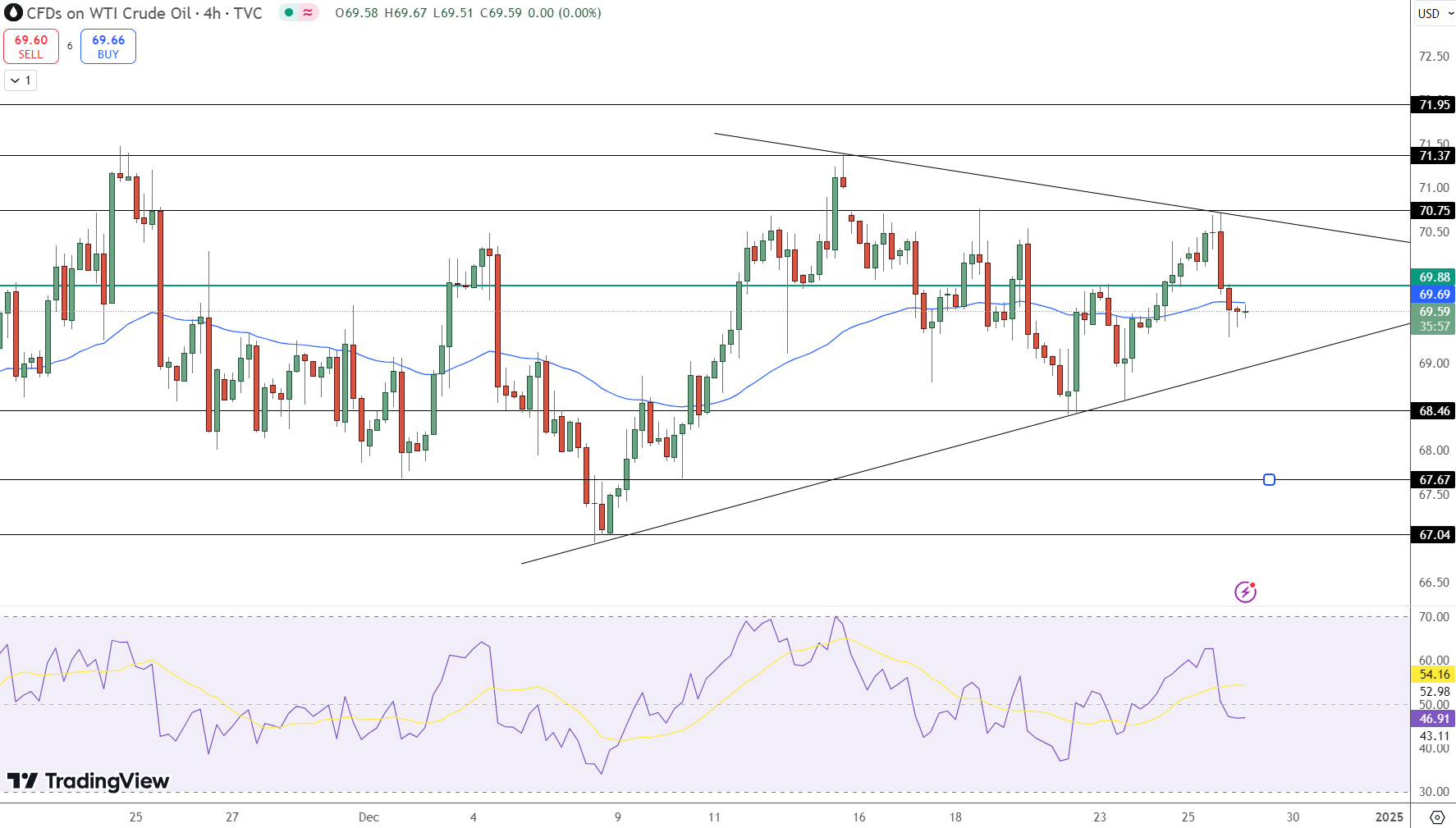Viewport: 1456px width, 828px height.
Task: Click the 71.95 price level label
Action: 1434,104
